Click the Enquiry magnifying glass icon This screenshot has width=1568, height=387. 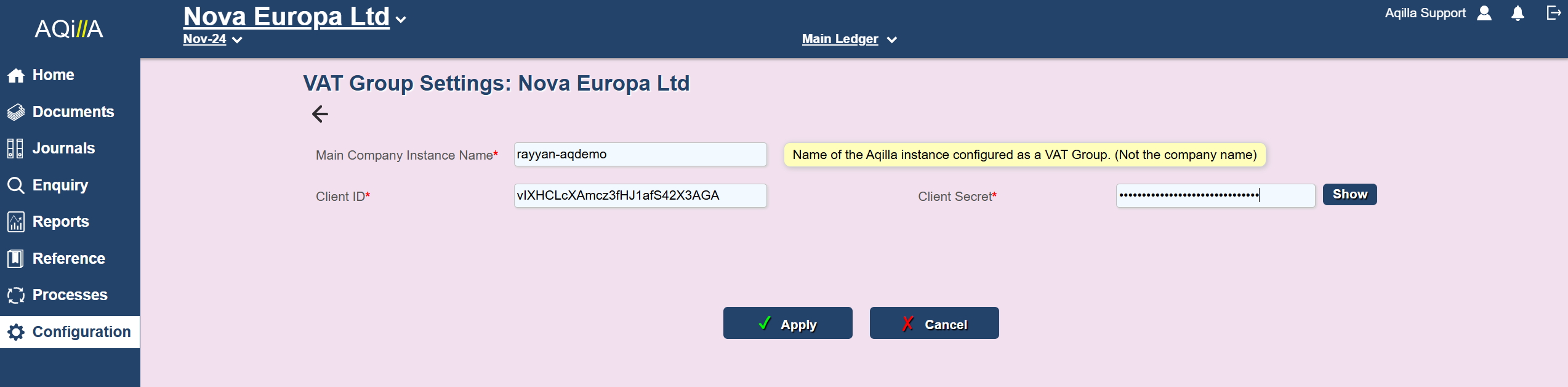[x=16, y=185]
